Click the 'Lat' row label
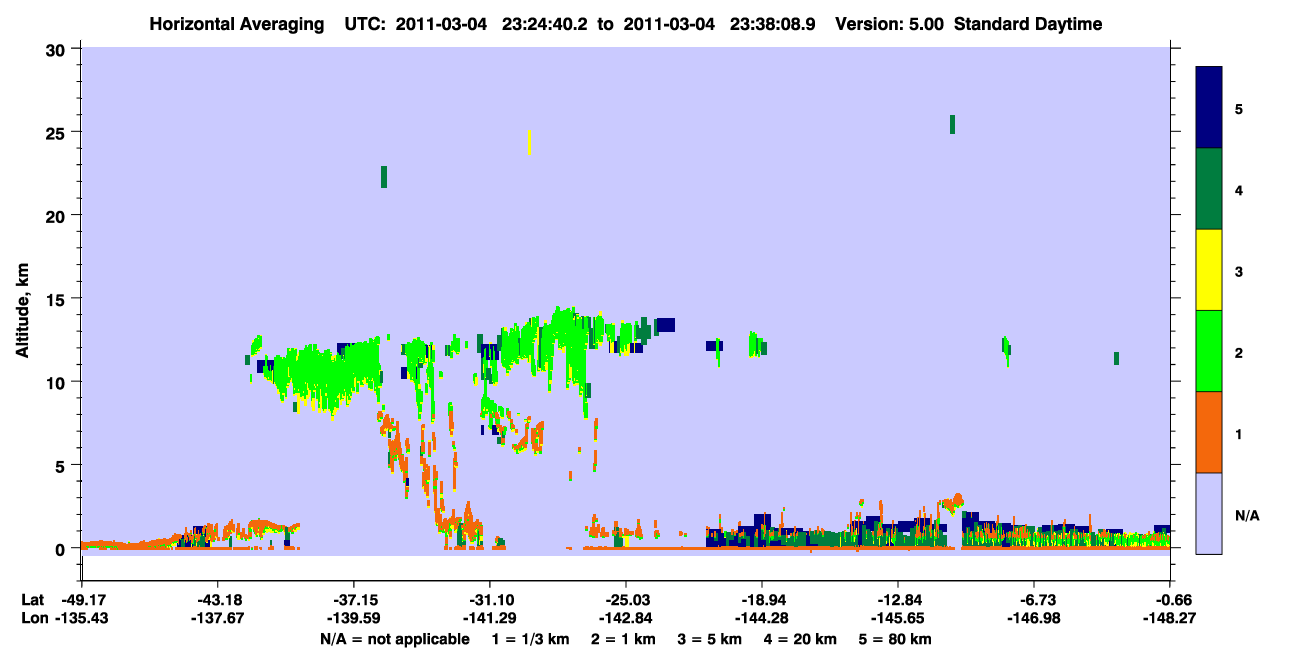Image resolution: width=1300 pixels, height=667 pixels. click(x=33, y=600)
